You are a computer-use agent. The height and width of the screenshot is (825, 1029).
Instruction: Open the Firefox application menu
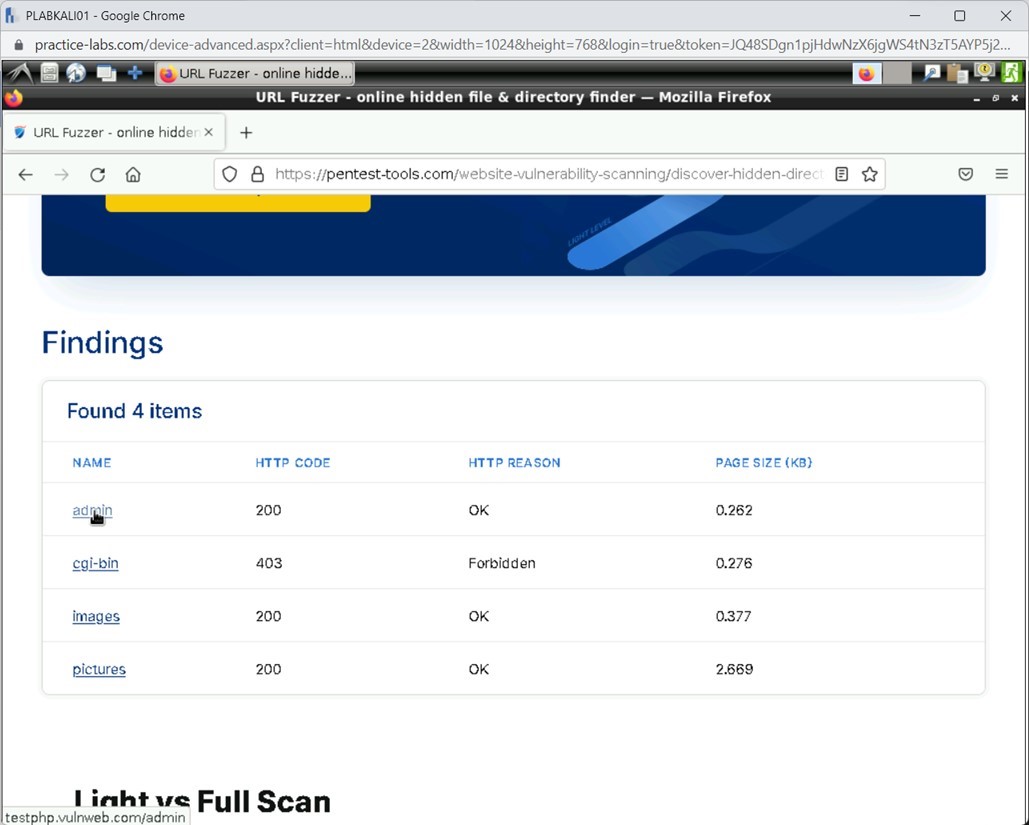click(1002, 174)
